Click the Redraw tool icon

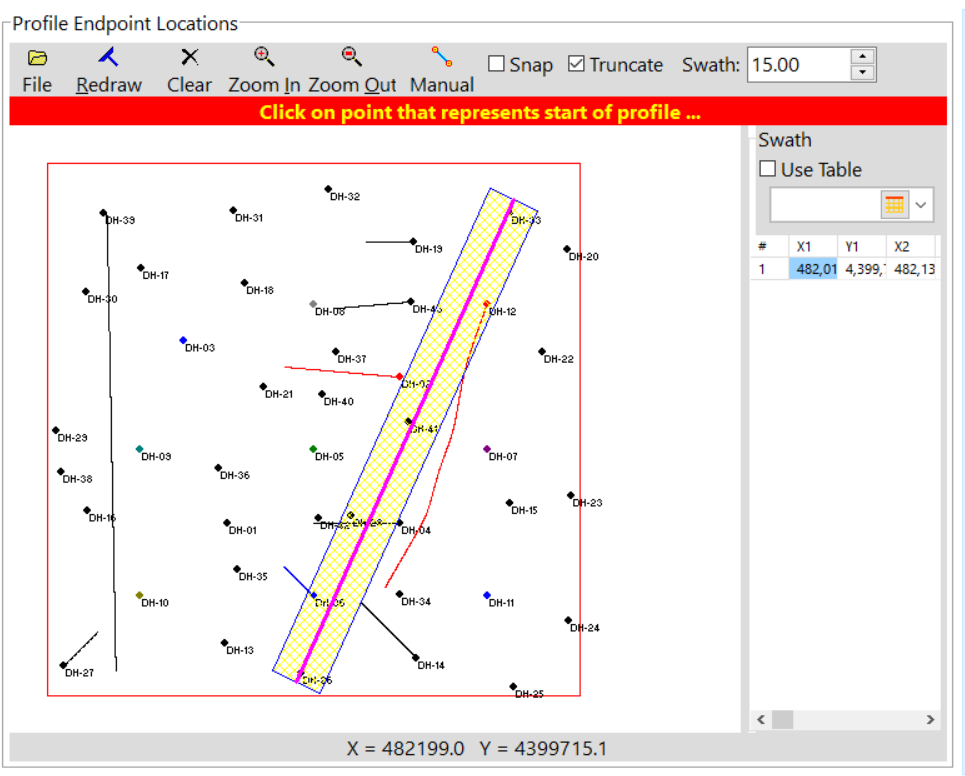(108, 58)
